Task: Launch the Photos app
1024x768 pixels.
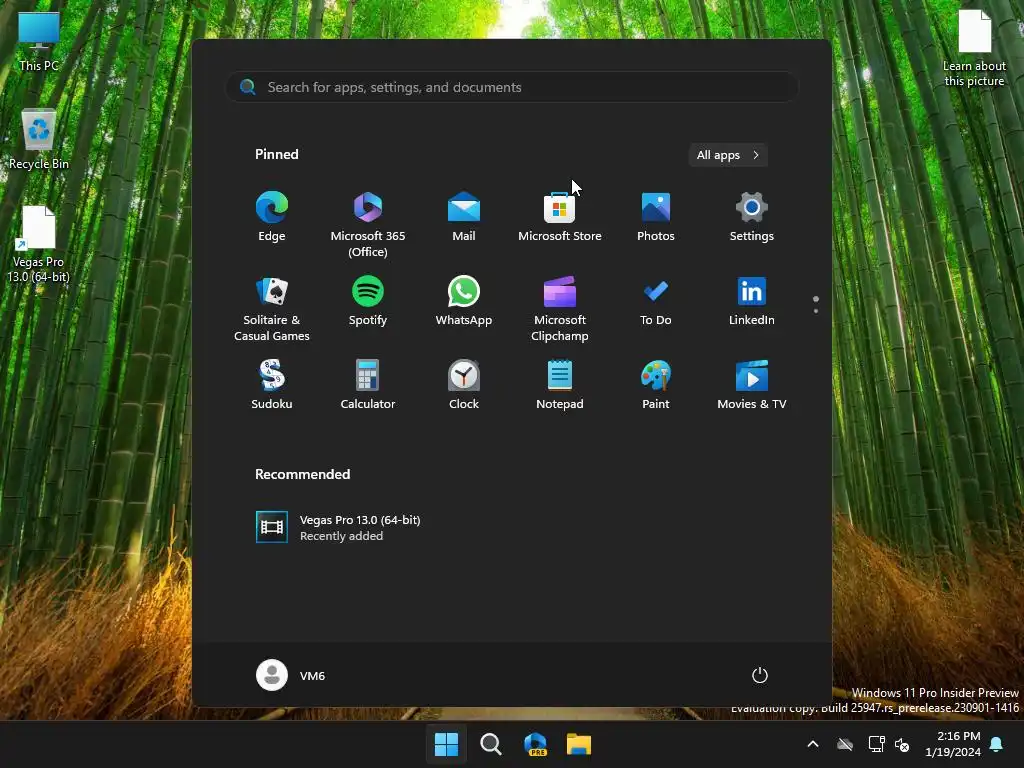Action: (x=656, y=217)
